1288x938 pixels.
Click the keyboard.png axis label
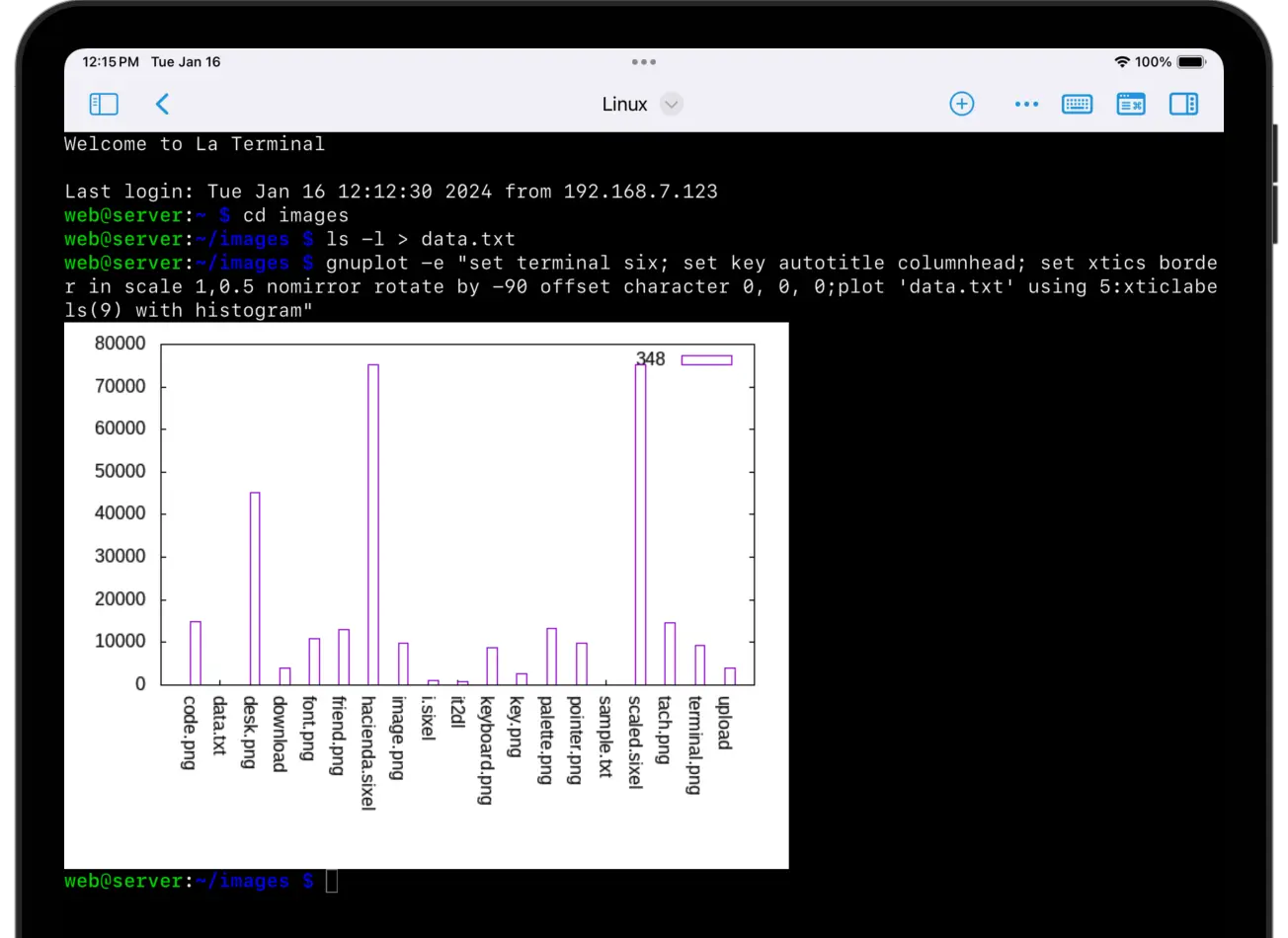click(x=487, y=750)
